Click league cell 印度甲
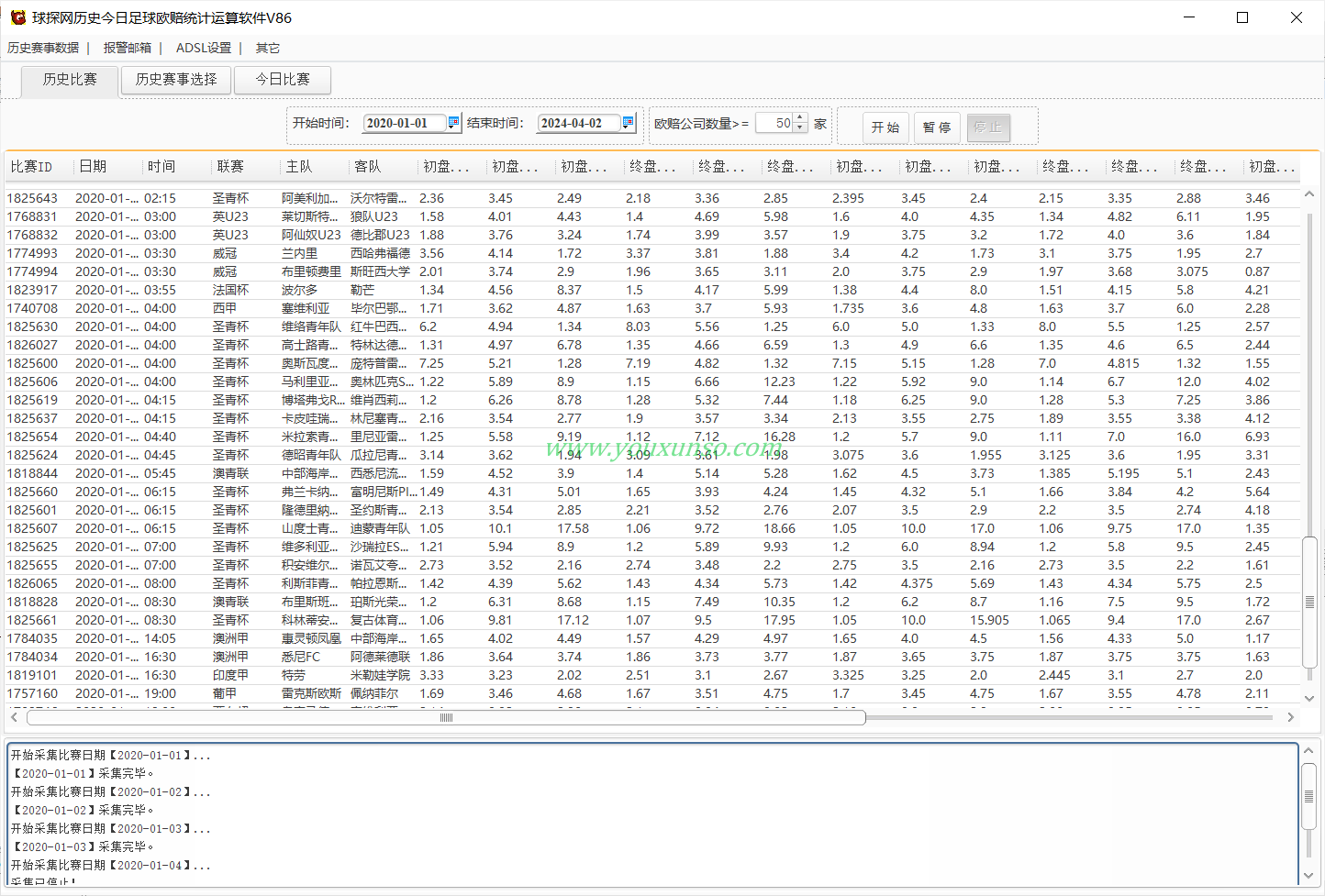The height and width of the screenshot is (896, 1325). [x=230, y=675]
